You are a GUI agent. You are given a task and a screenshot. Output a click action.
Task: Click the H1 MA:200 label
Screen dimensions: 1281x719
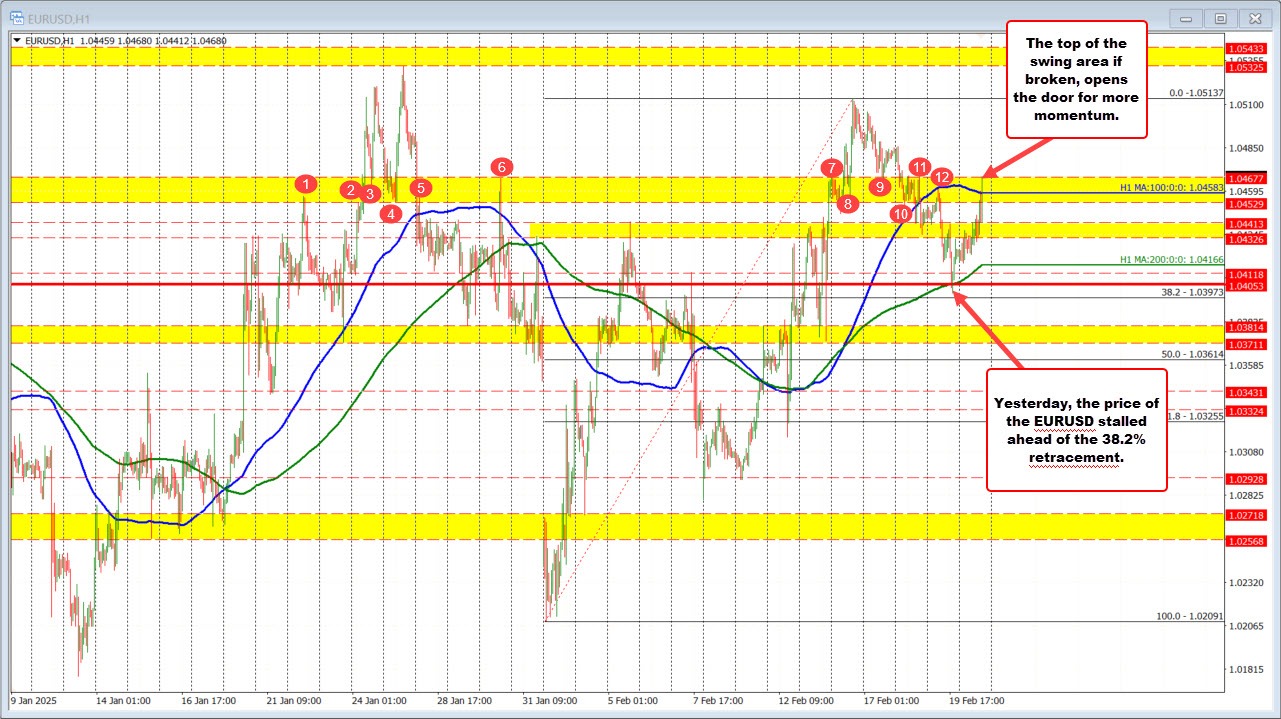coord(1171,259)
